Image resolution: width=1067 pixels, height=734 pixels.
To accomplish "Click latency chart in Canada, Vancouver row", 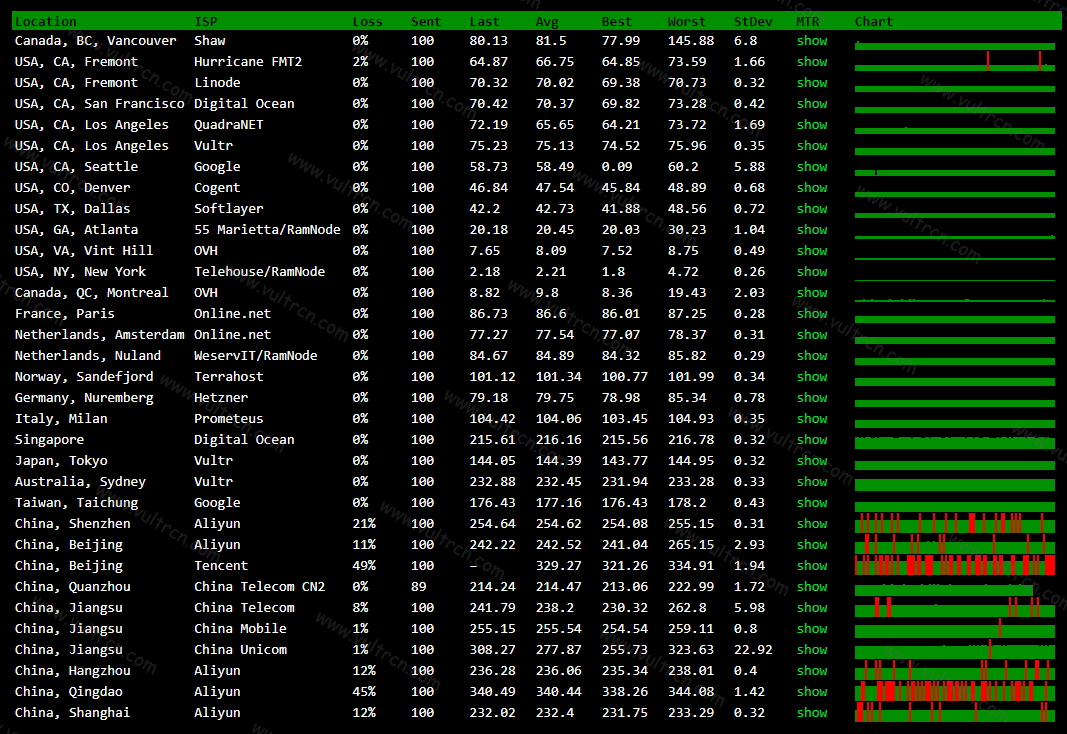I will [x=955, y=45].
